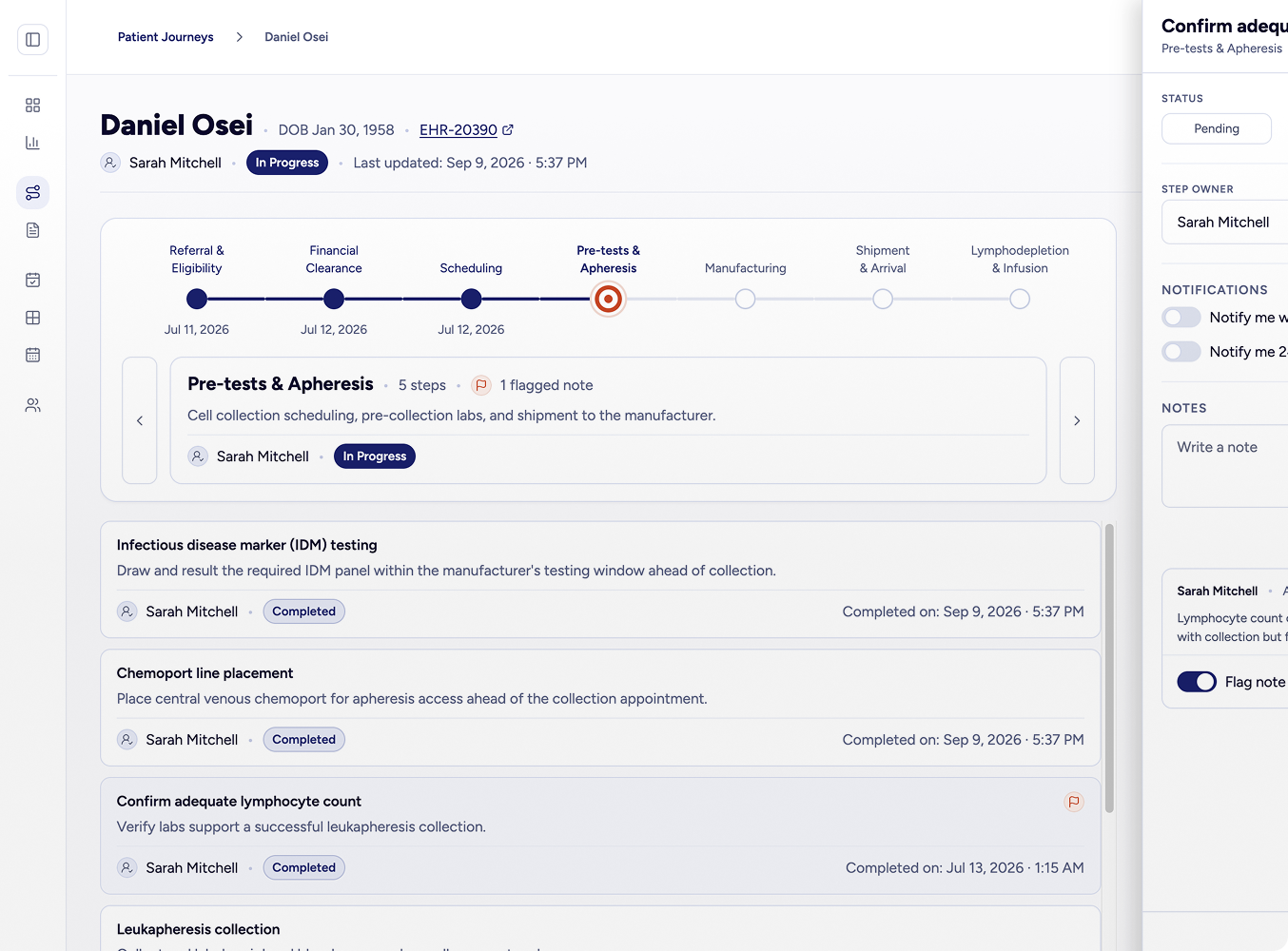Click the avatar icon in Pre-tests & Apheresis stage card

coord(198,456)
